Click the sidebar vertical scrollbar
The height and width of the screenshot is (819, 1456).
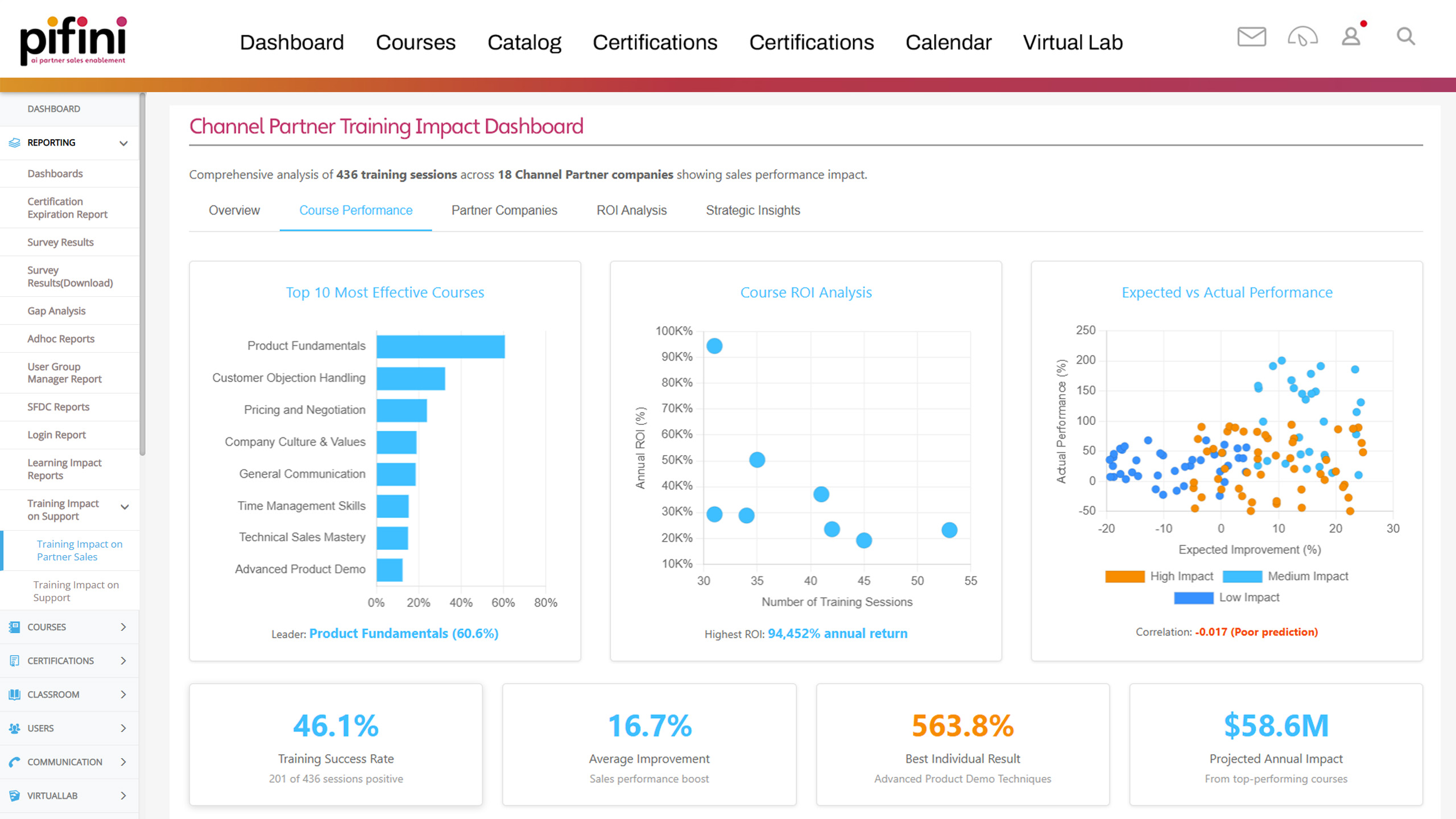[x=142, y=273]
